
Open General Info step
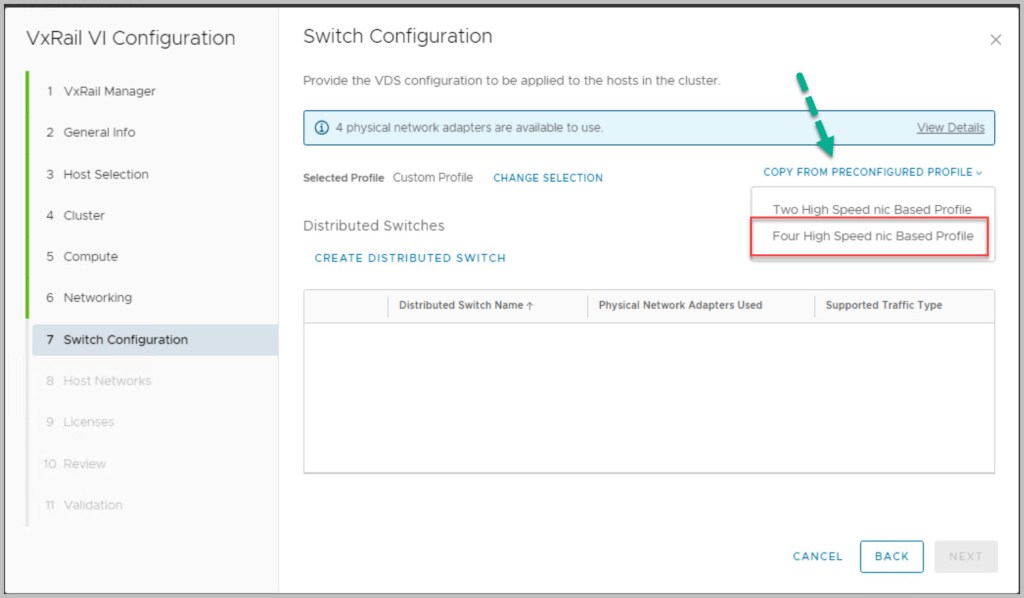(99, 132)
